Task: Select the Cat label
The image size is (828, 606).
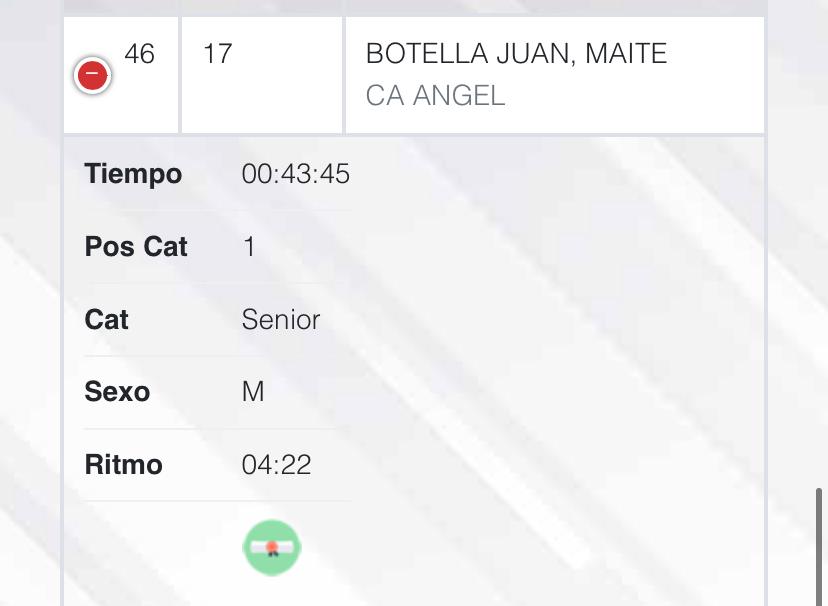Action: coord(106,320)
